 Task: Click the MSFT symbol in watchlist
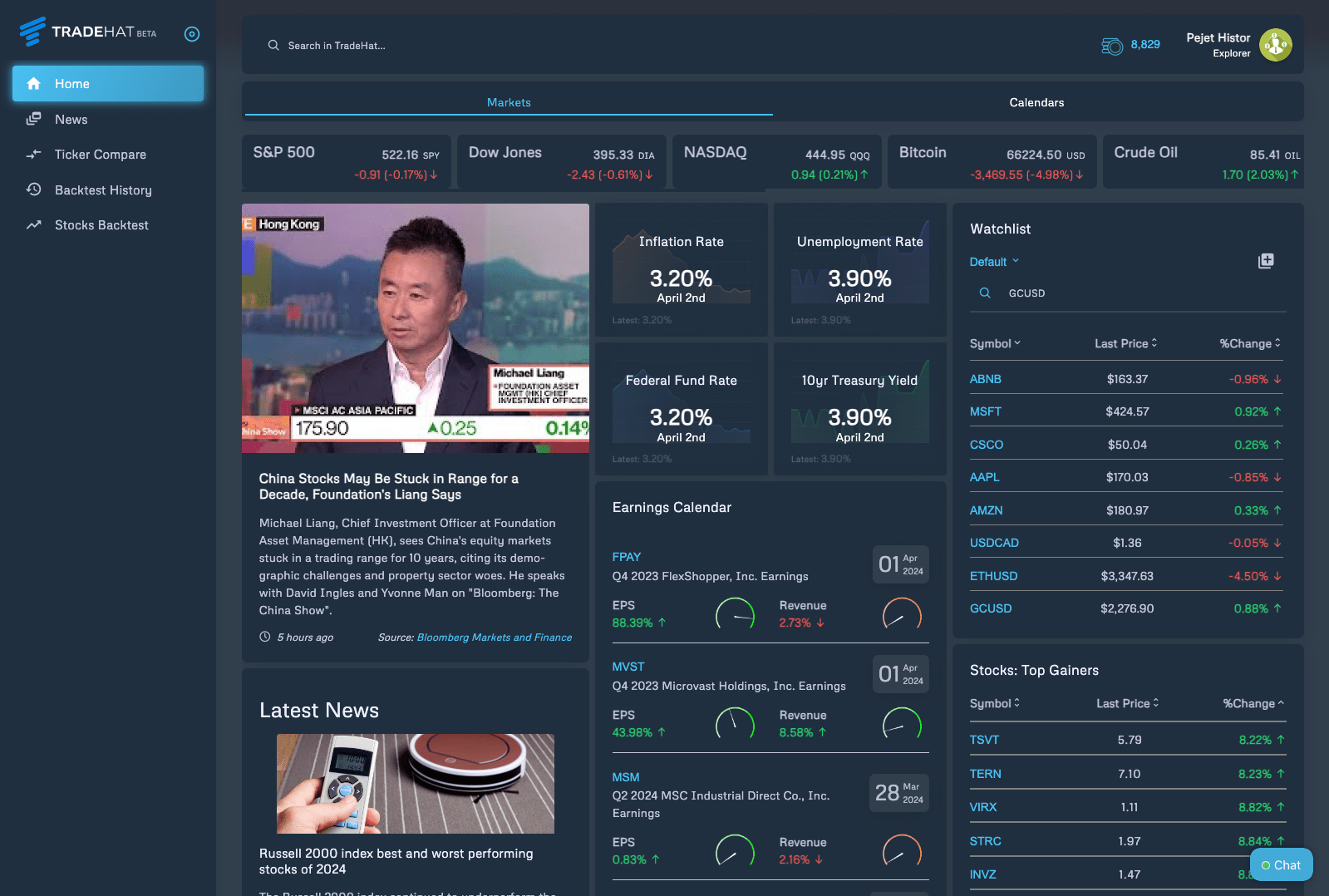(986, 411)
